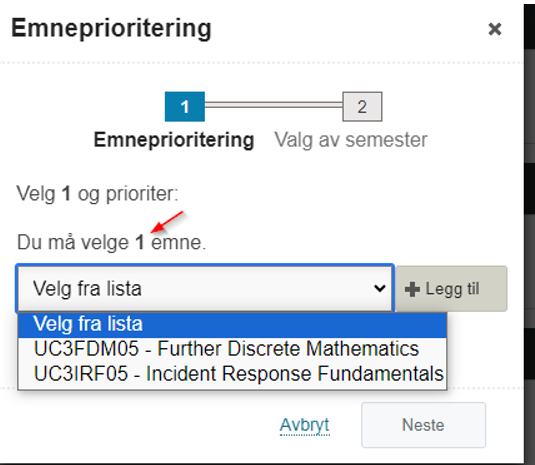The height and width of the screenshot is (465, 535).
Task: Click the plus icon on Legg til
Action: coord(412,289)
